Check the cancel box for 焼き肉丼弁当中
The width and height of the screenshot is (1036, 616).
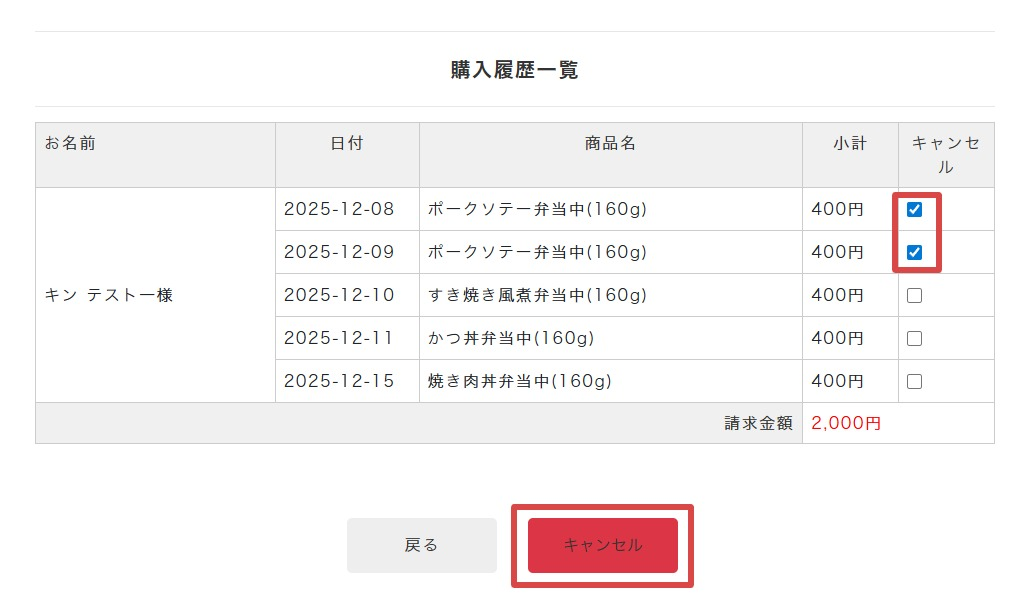pos(914,382)
